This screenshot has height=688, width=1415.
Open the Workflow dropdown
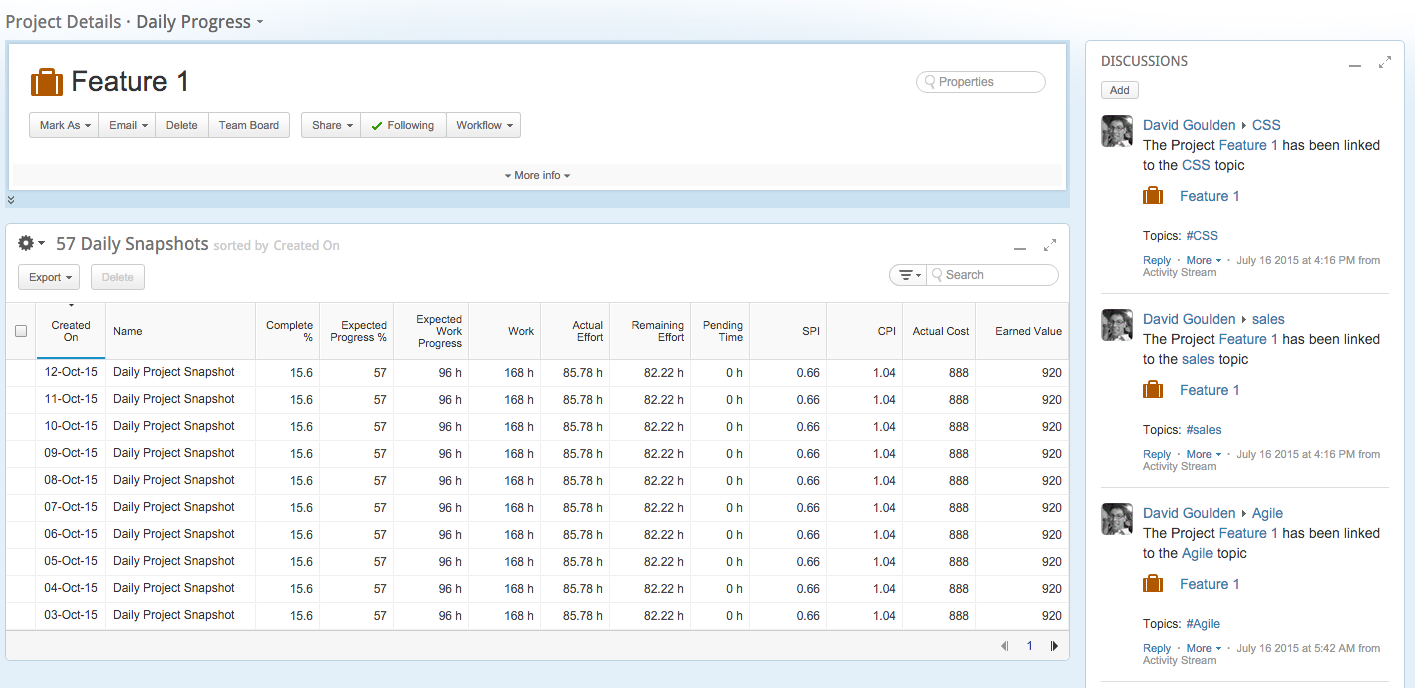483,125
